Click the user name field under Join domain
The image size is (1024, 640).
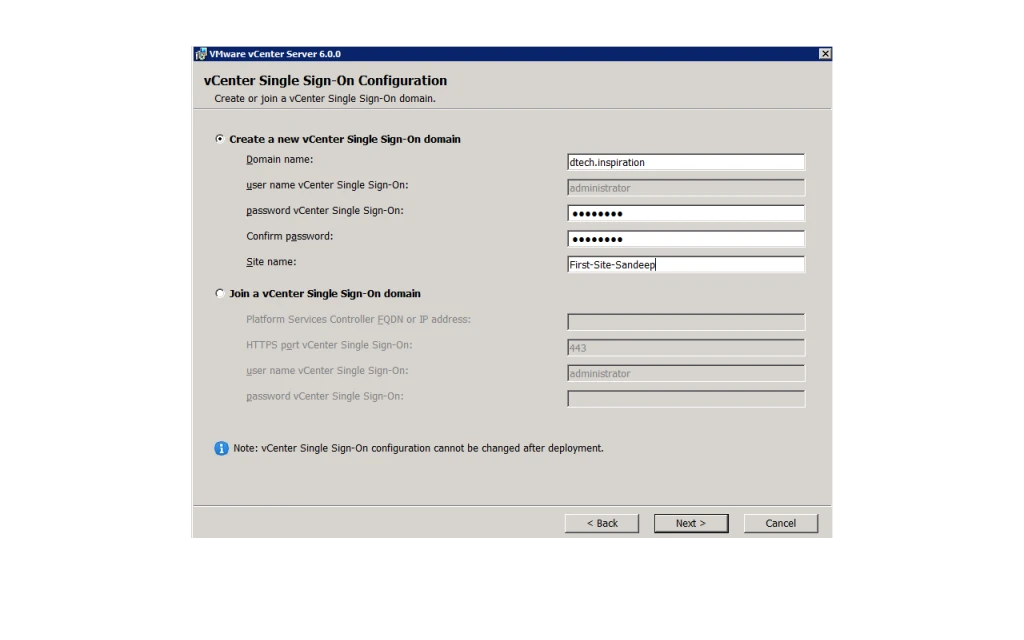(x=686, y=373)
